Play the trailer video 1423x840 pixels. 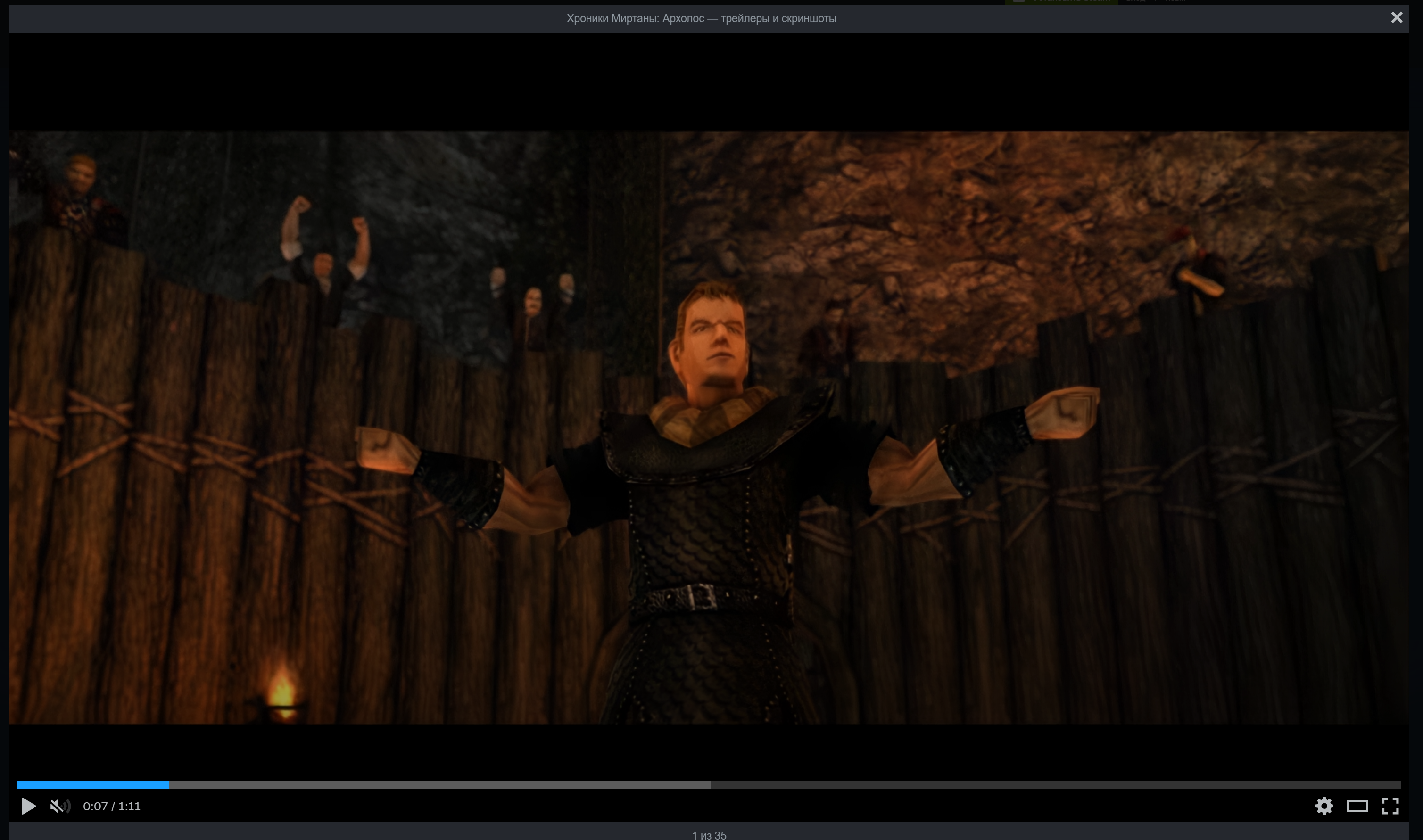28,806
